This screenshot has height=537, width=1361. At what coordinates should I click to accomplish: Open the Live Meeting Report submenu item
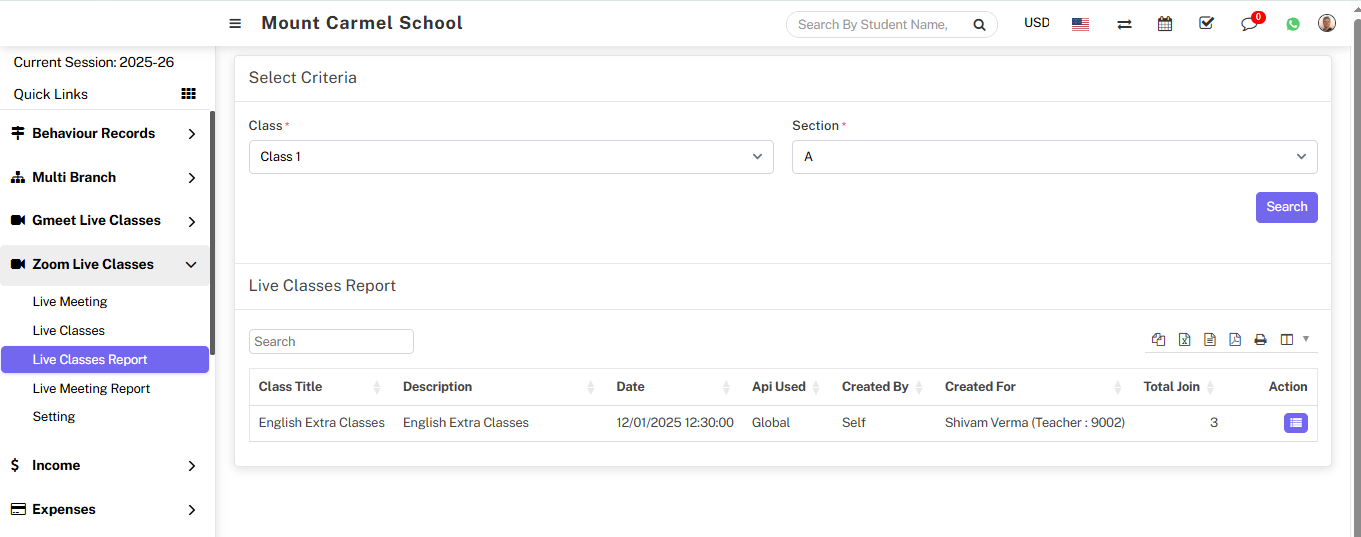point(91,388)
